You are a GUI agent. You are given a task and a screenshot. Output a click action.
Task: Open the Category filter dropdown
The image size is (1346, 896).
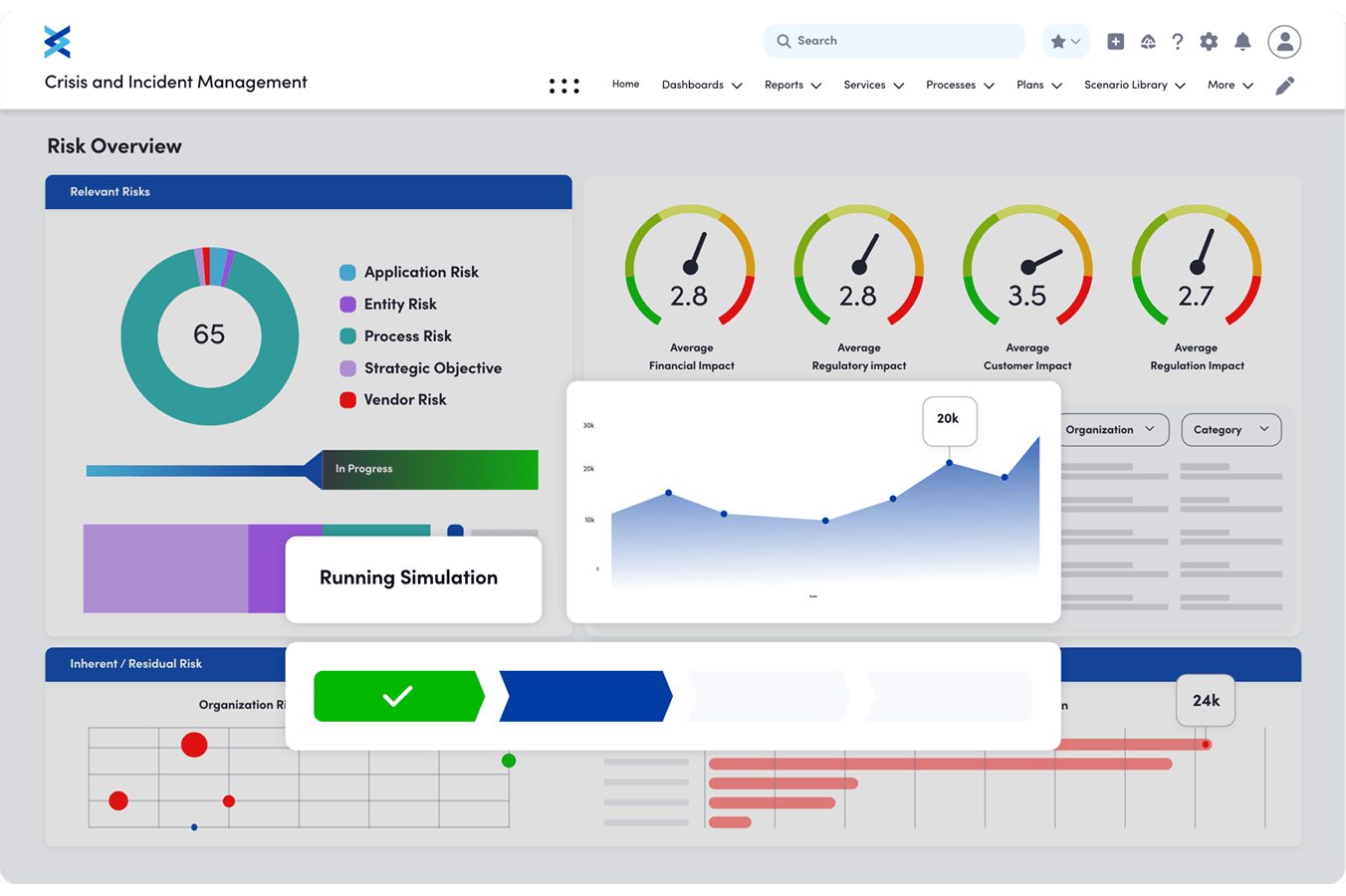(x=1231, y=429)
